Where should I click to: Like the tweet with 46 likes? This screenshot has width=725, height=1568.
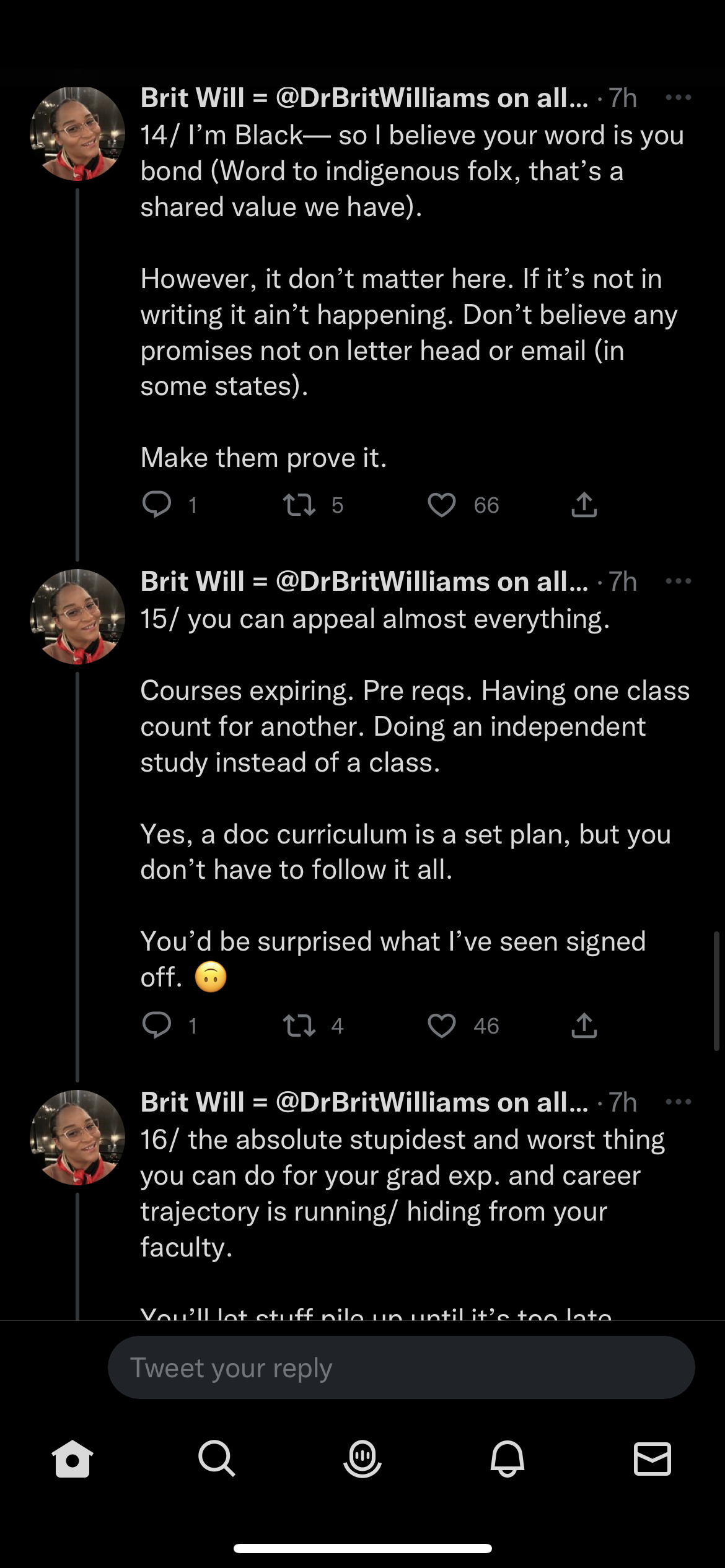pos(442,1026)
